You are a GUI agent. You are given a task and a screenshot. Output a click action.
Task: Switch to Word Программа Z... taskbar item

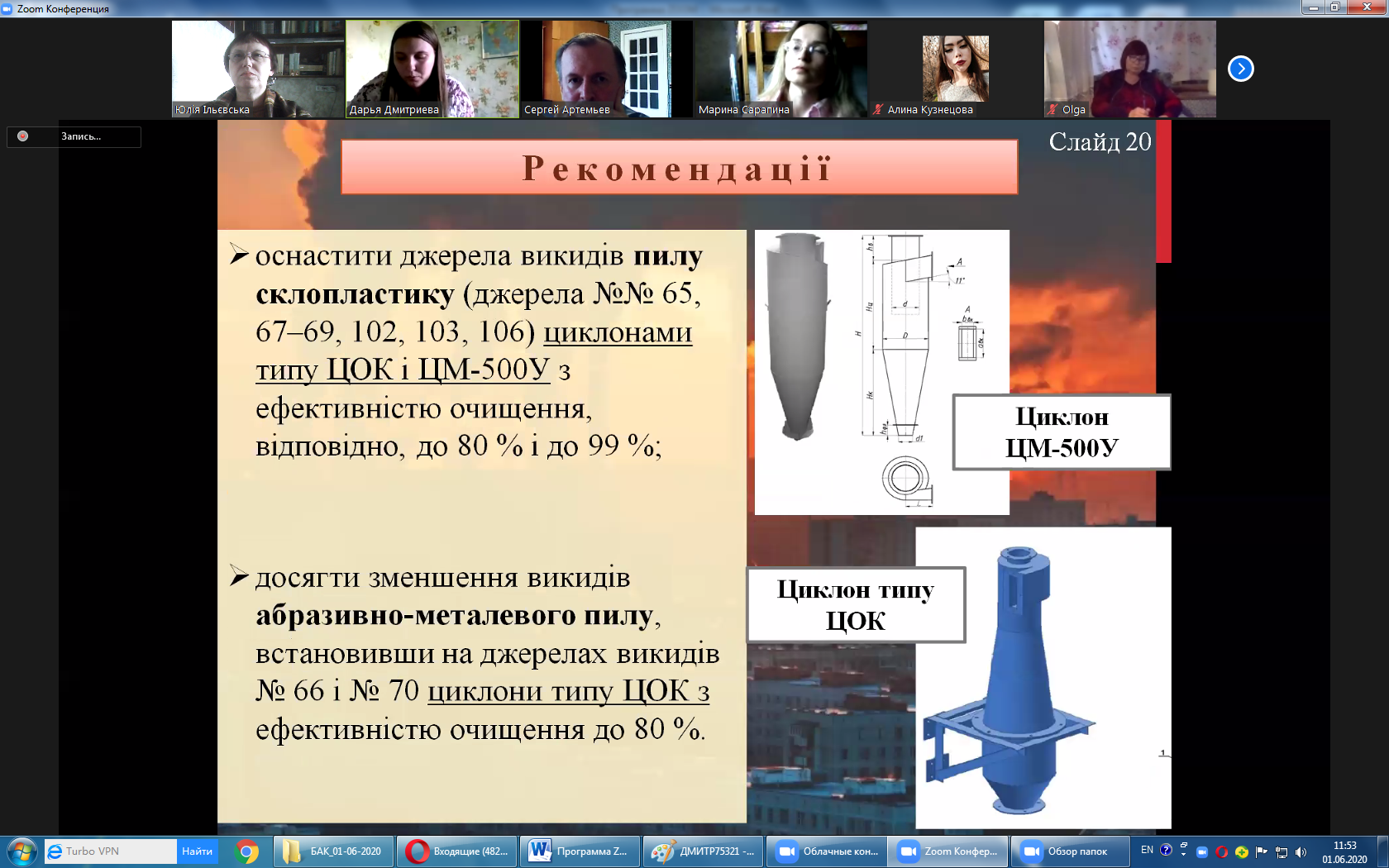click(x=580, y=851)
